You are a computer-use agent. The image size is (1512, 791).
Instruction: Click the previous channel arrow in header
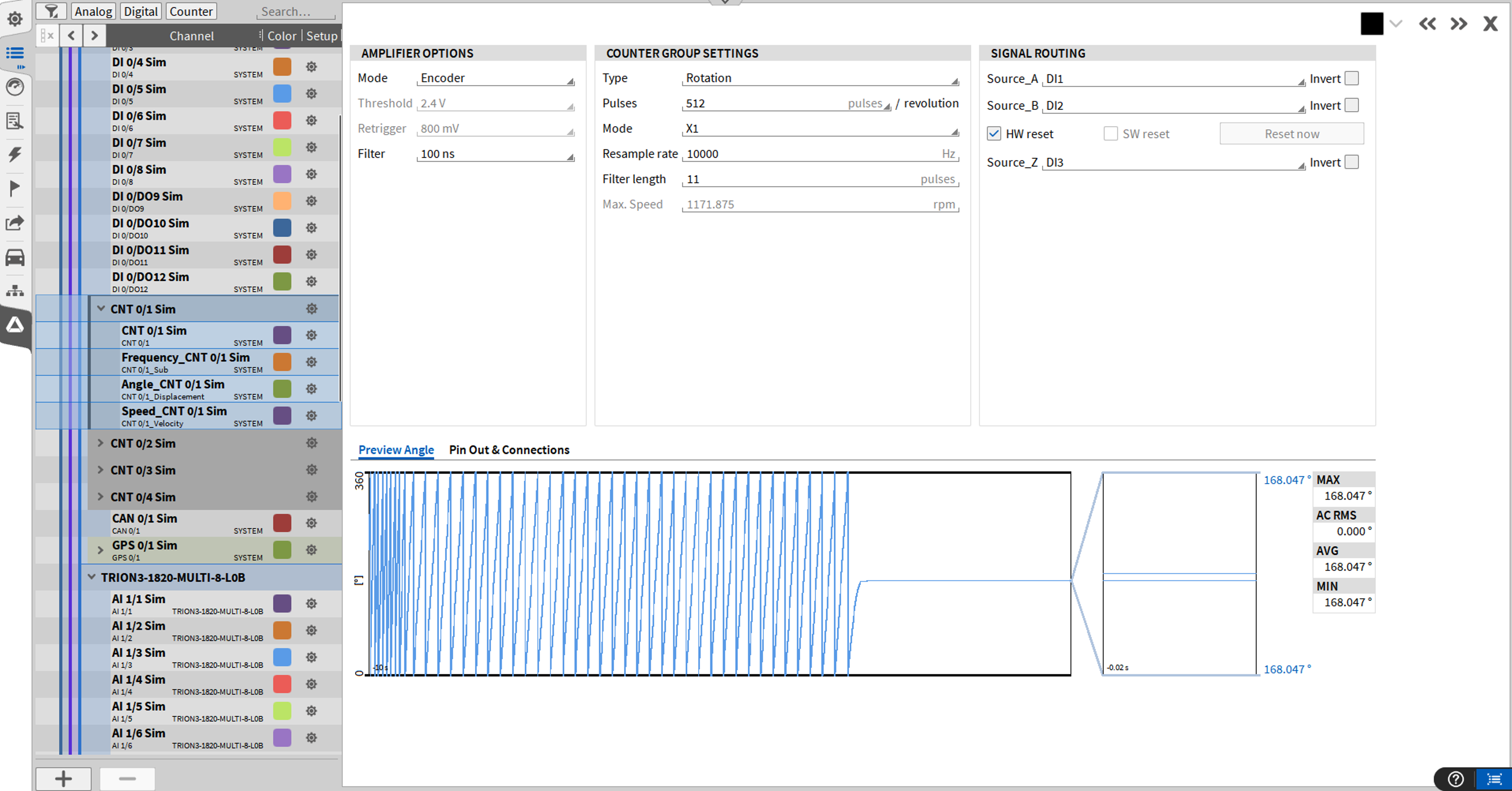point(71,36)
